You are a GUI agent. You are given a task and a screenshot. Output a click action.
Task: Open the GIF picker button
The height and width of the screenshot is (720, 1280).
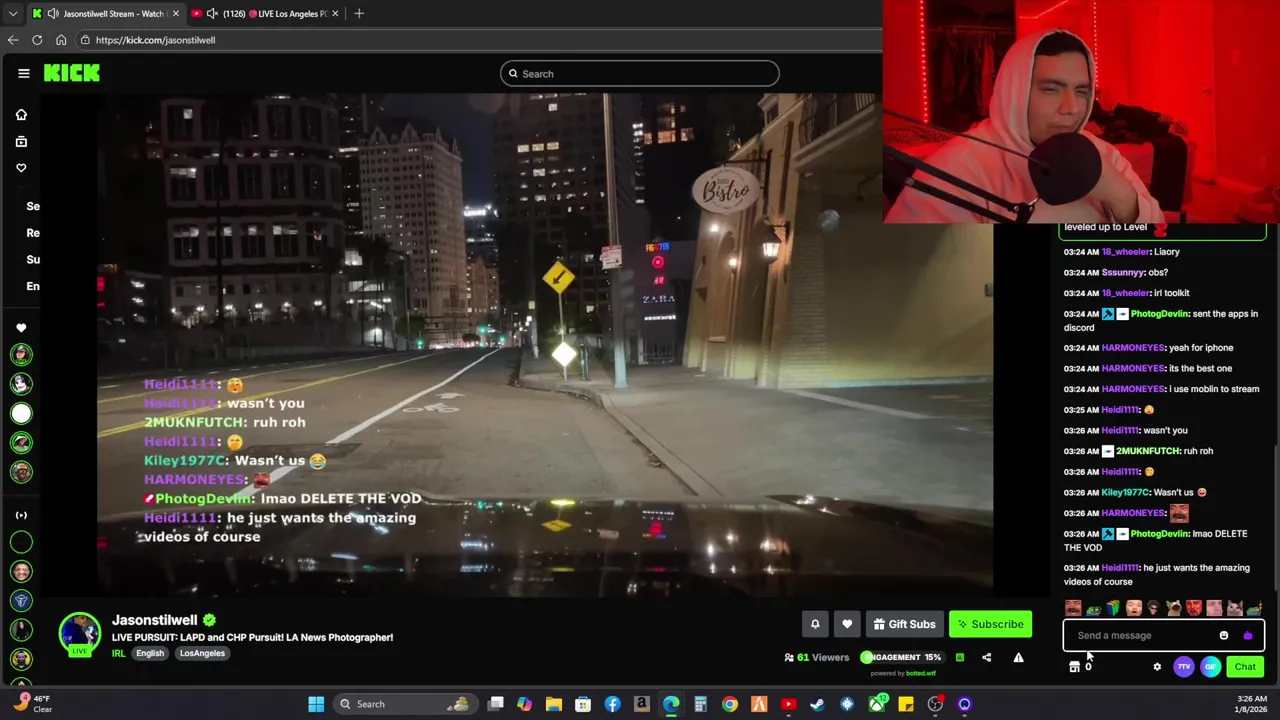tap(1210, 667)
